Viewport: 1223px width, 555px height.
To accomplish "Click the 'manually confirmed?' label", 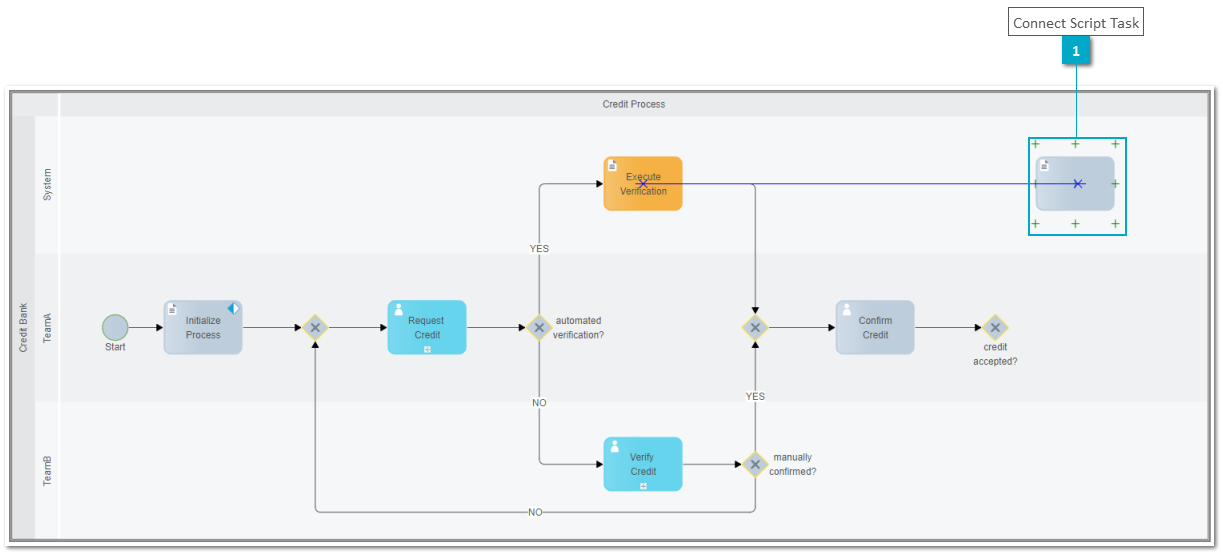I will 793,464.
